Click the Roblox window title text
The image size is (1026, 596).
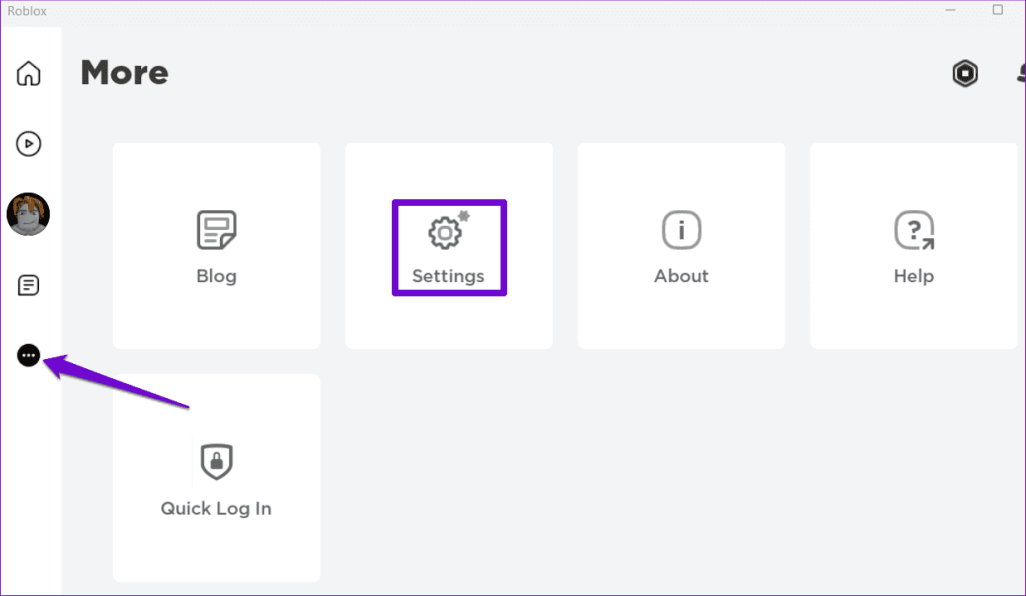pyautogui.click(x=26, y=11)
